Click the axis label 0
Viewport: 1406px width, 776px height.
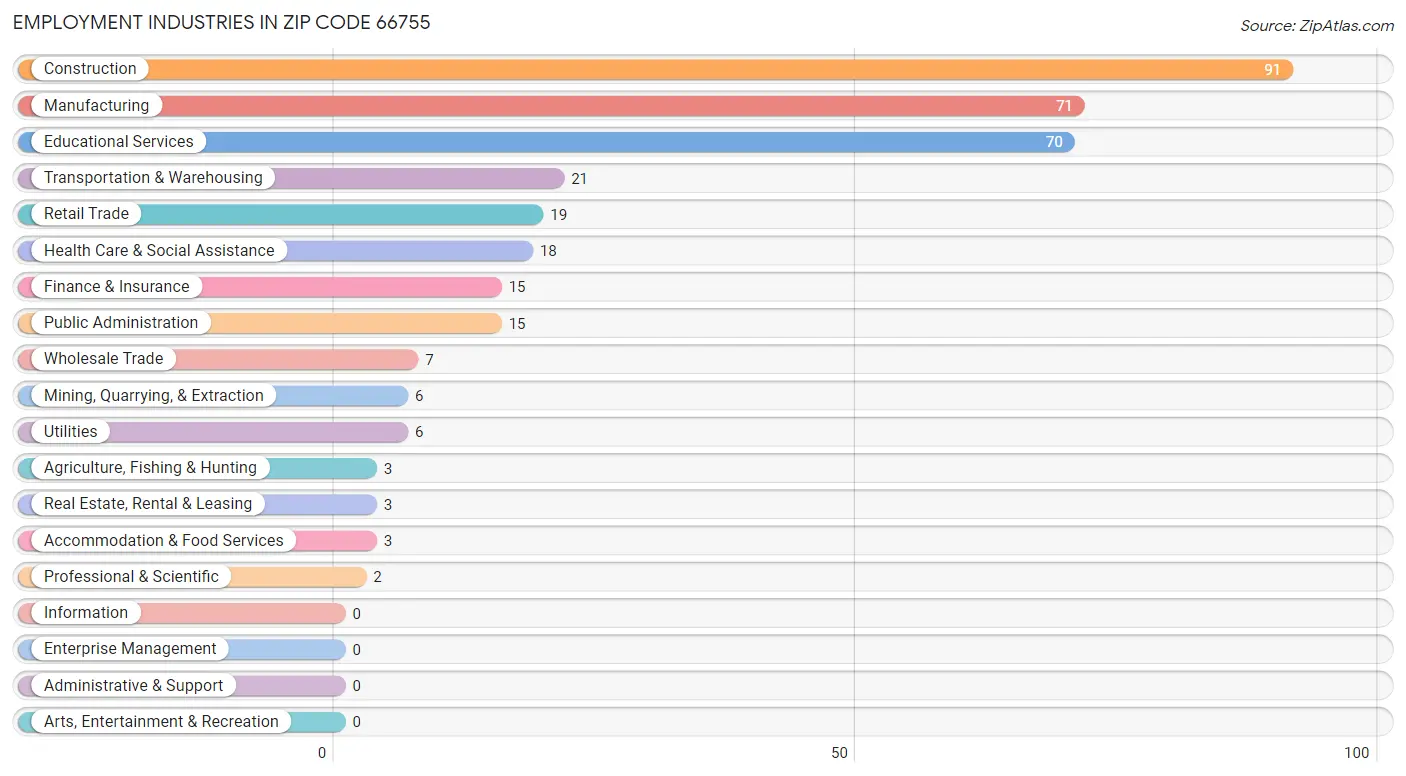coord(322,753)
